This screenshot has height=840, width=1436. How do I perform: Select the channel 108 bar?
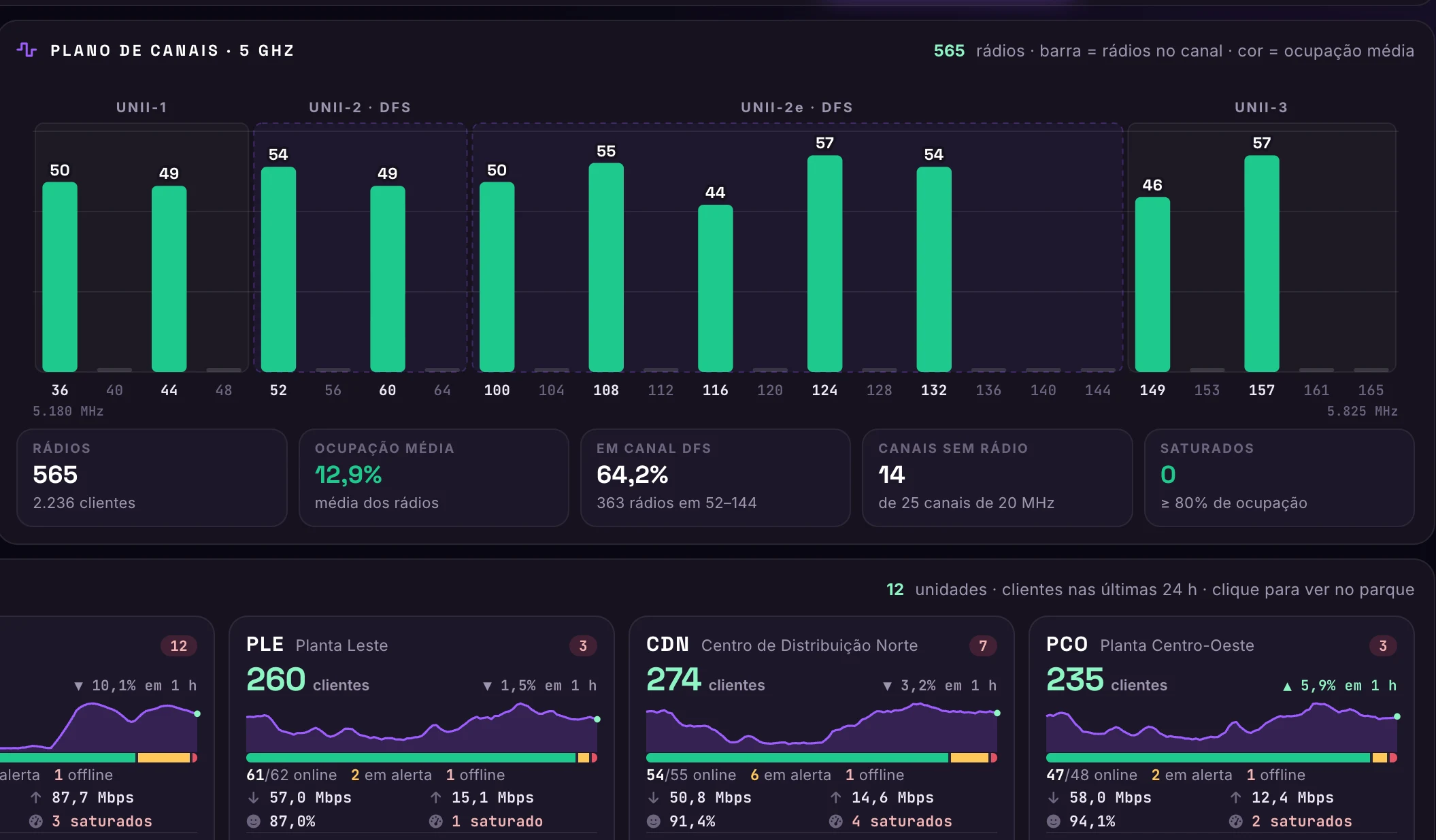(606, 267)
